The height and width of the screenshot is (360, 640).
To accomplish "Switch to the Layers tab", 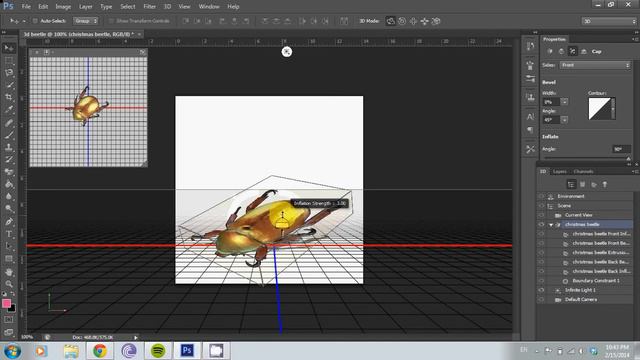I will click(x=560, y=171).
